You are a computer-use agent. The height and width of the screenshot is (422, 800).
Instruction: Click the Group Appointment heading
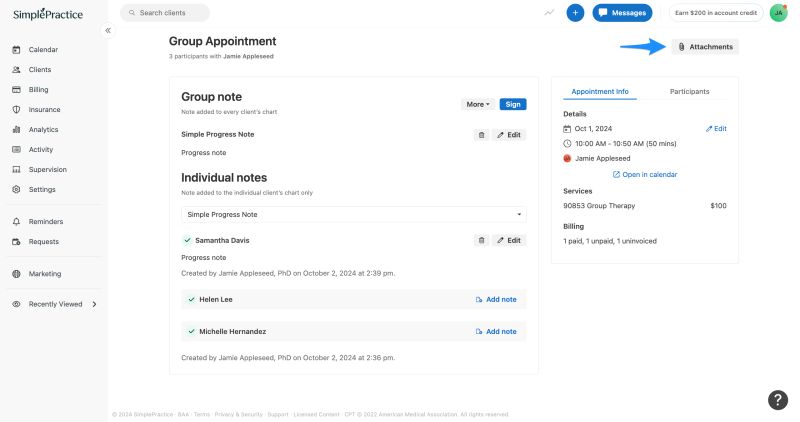tap(222, 41)
